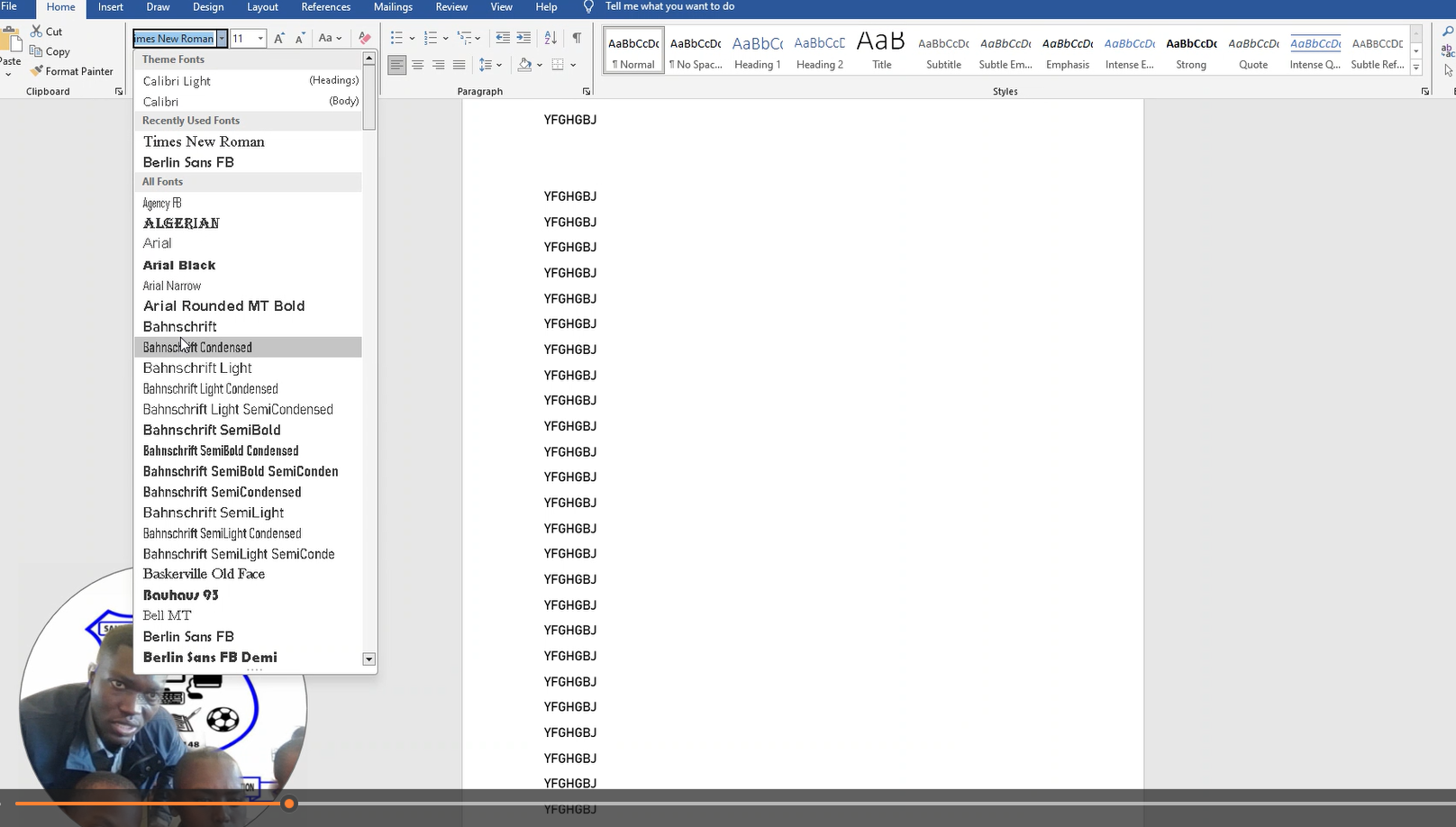Toggle Align Left paragraph alignment
Image resolution: width=1456 pixels, height=827 pixels.
pyautogui.click(x=396, y=65)
